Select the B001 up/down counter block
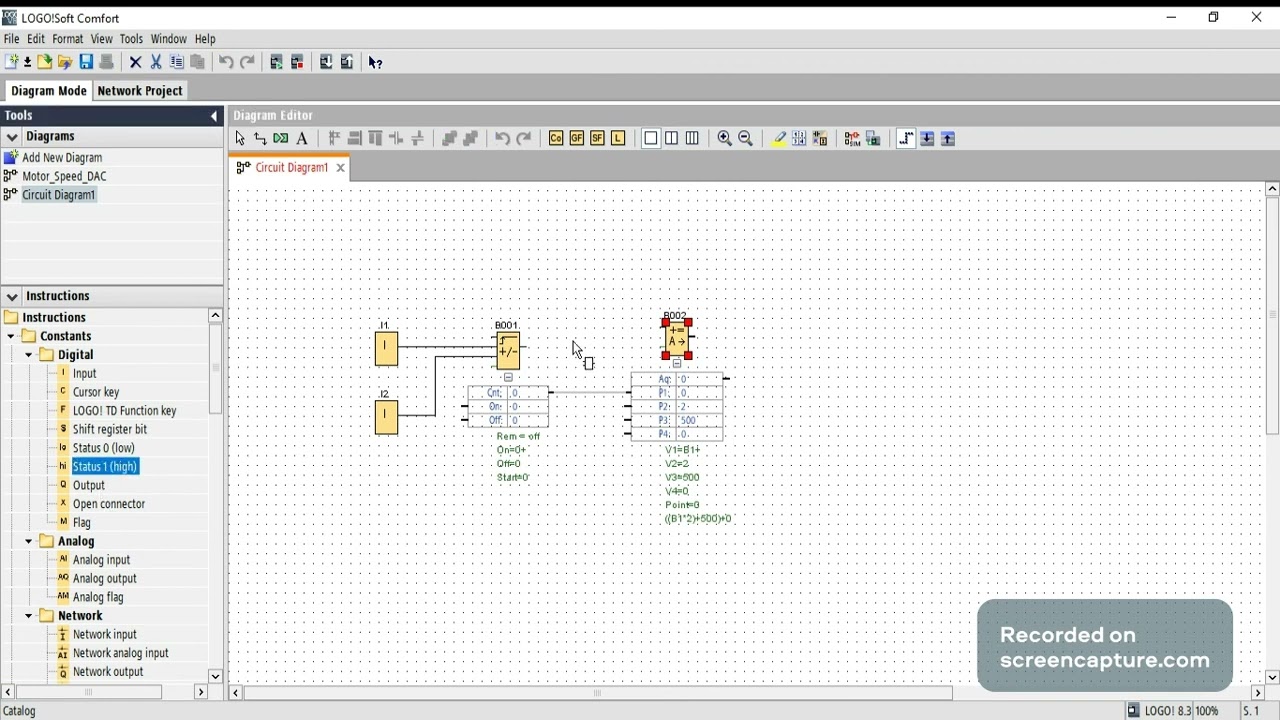This screenshot has height=720, width=1280. (x=508, y=350)
